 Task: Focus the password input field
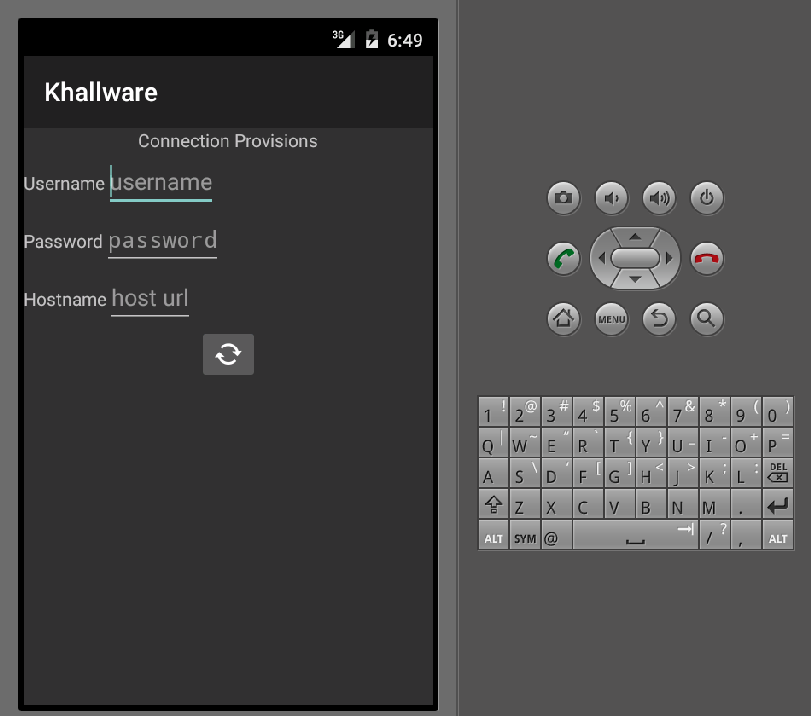tap(162, 242)
